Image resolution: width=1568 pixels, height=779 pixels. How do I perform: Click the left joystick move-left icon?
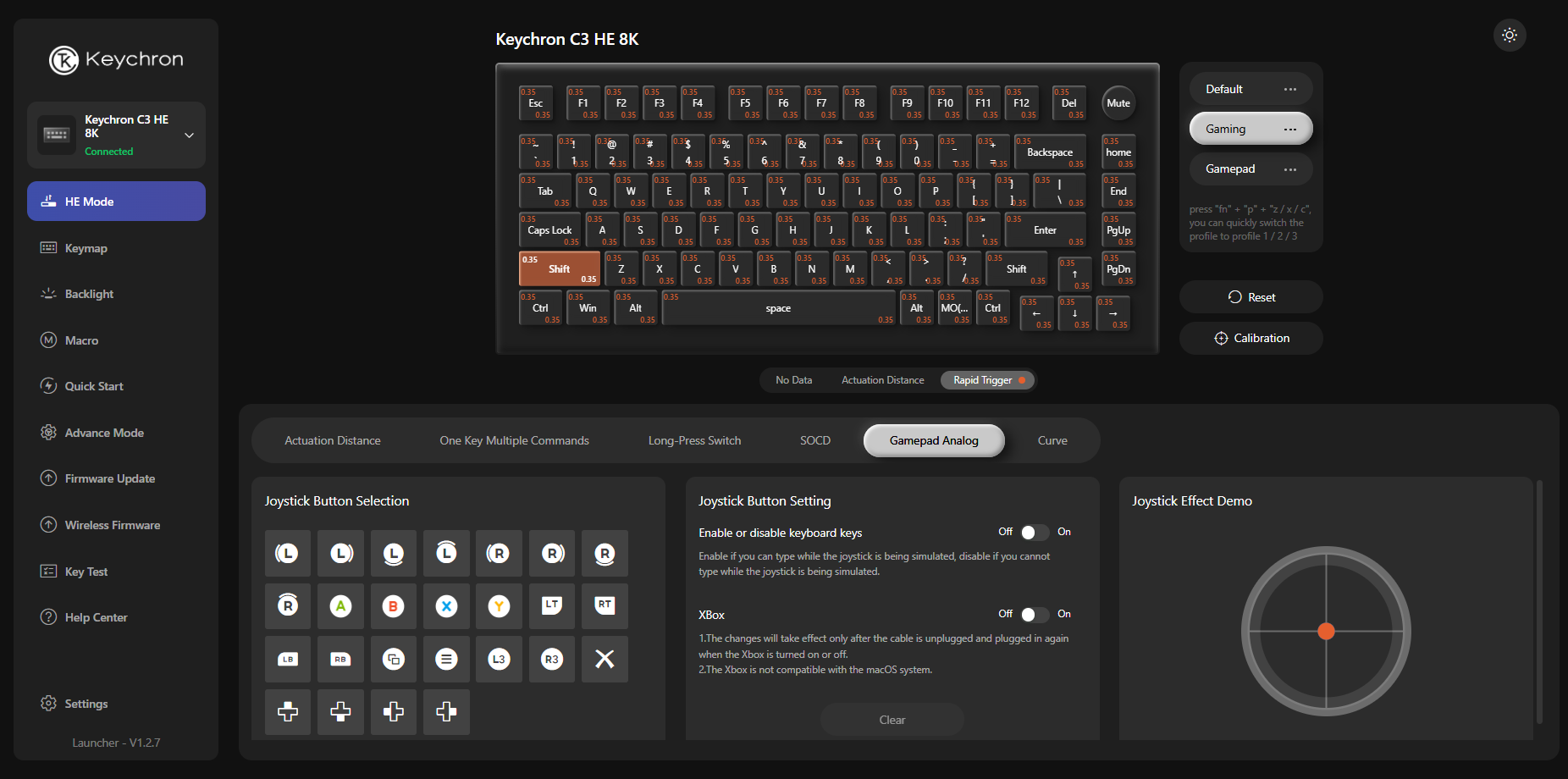click(288, 554)
